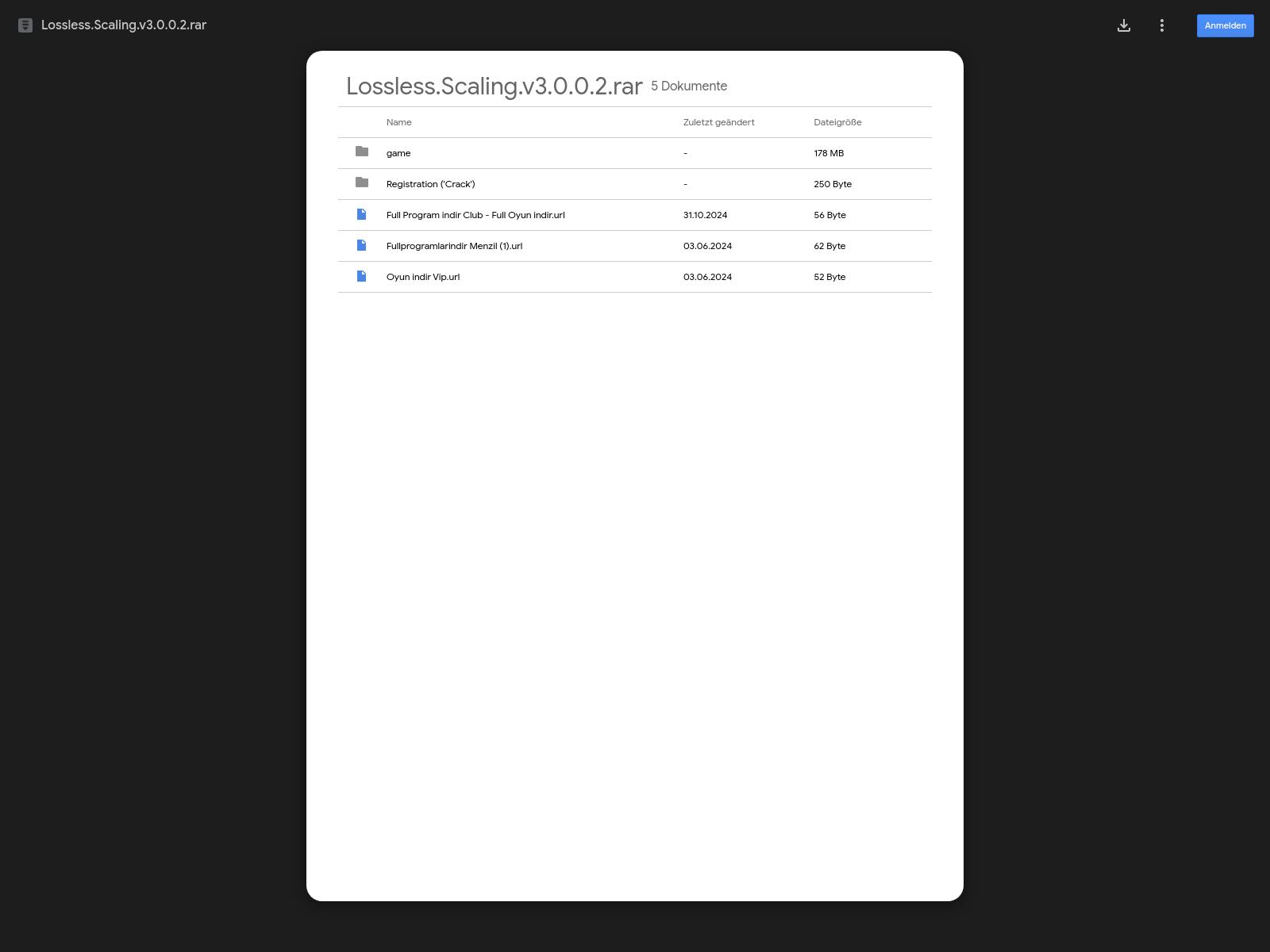Click the folder icon of game row

[x=362, y=152]
